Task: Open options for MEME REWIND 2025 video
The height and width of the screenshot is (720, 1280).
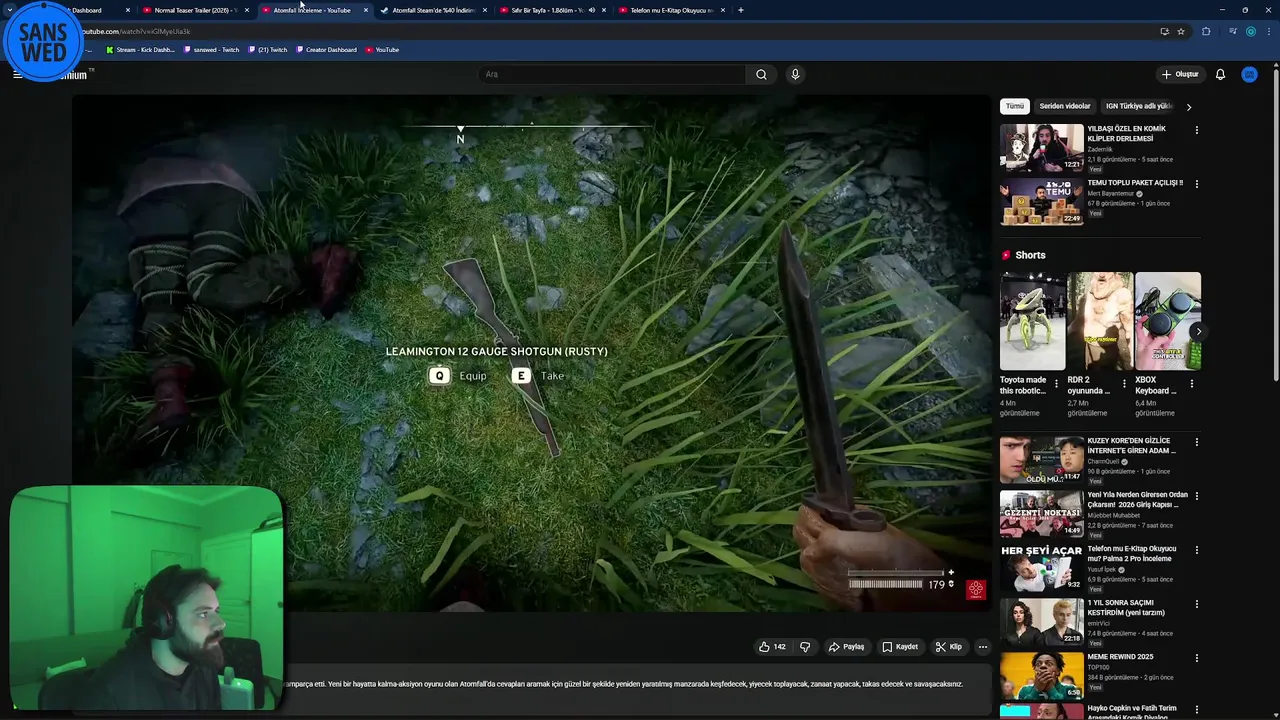Action: point(1196,658)
